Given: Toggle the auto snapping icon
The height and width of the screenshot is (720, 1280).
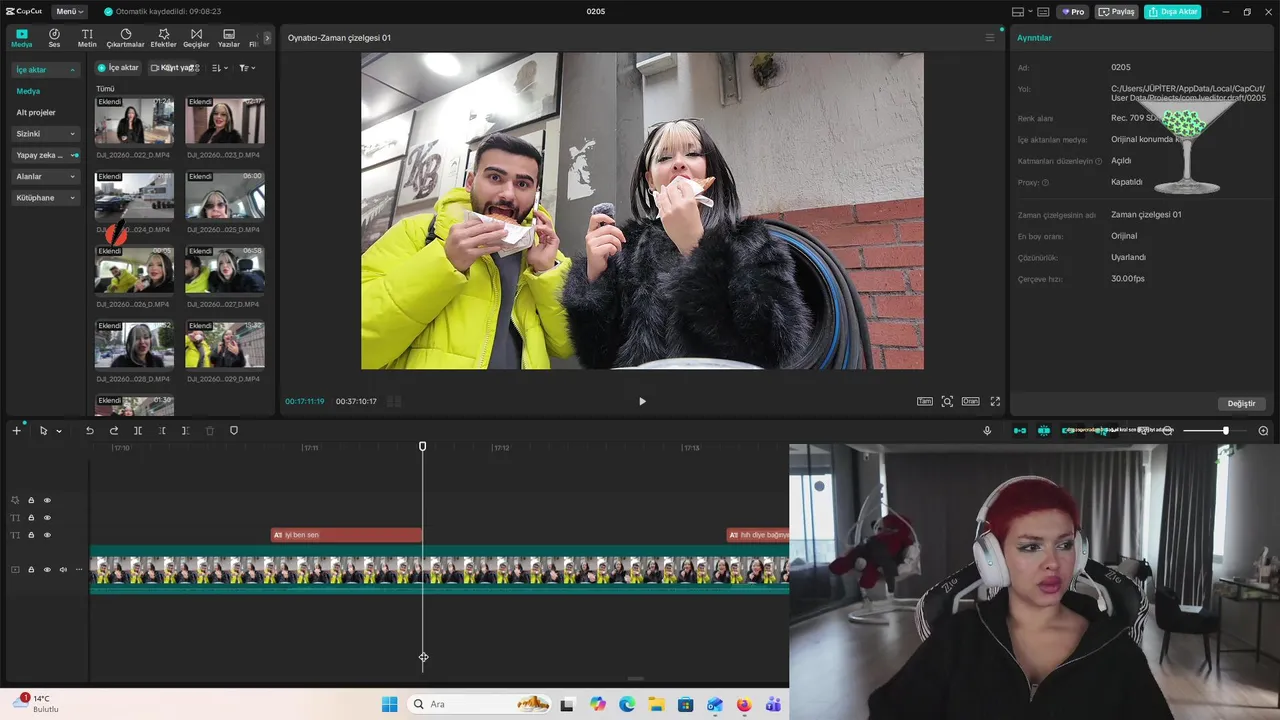Looking at the screenshot, I should [1044, 431].
